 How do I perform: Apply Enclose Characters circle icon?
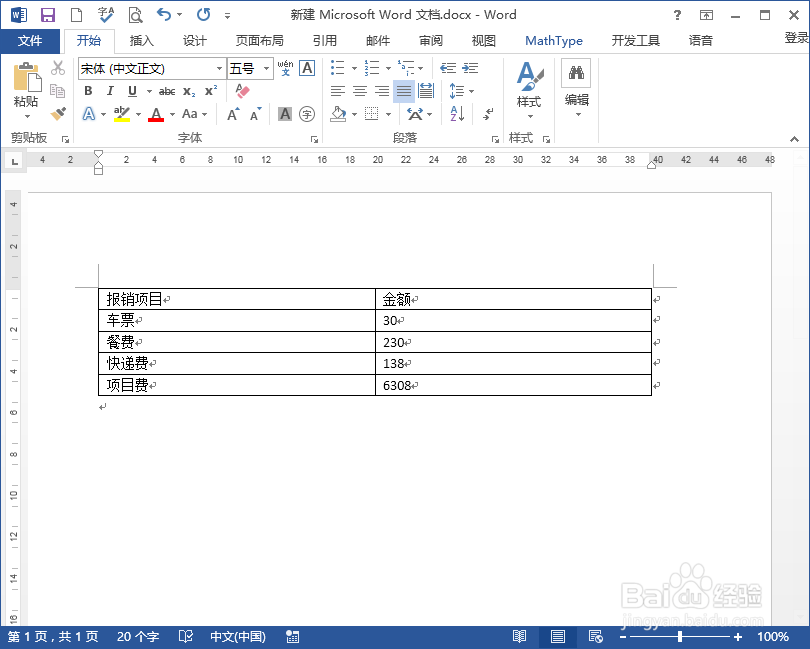pos(307,114)
